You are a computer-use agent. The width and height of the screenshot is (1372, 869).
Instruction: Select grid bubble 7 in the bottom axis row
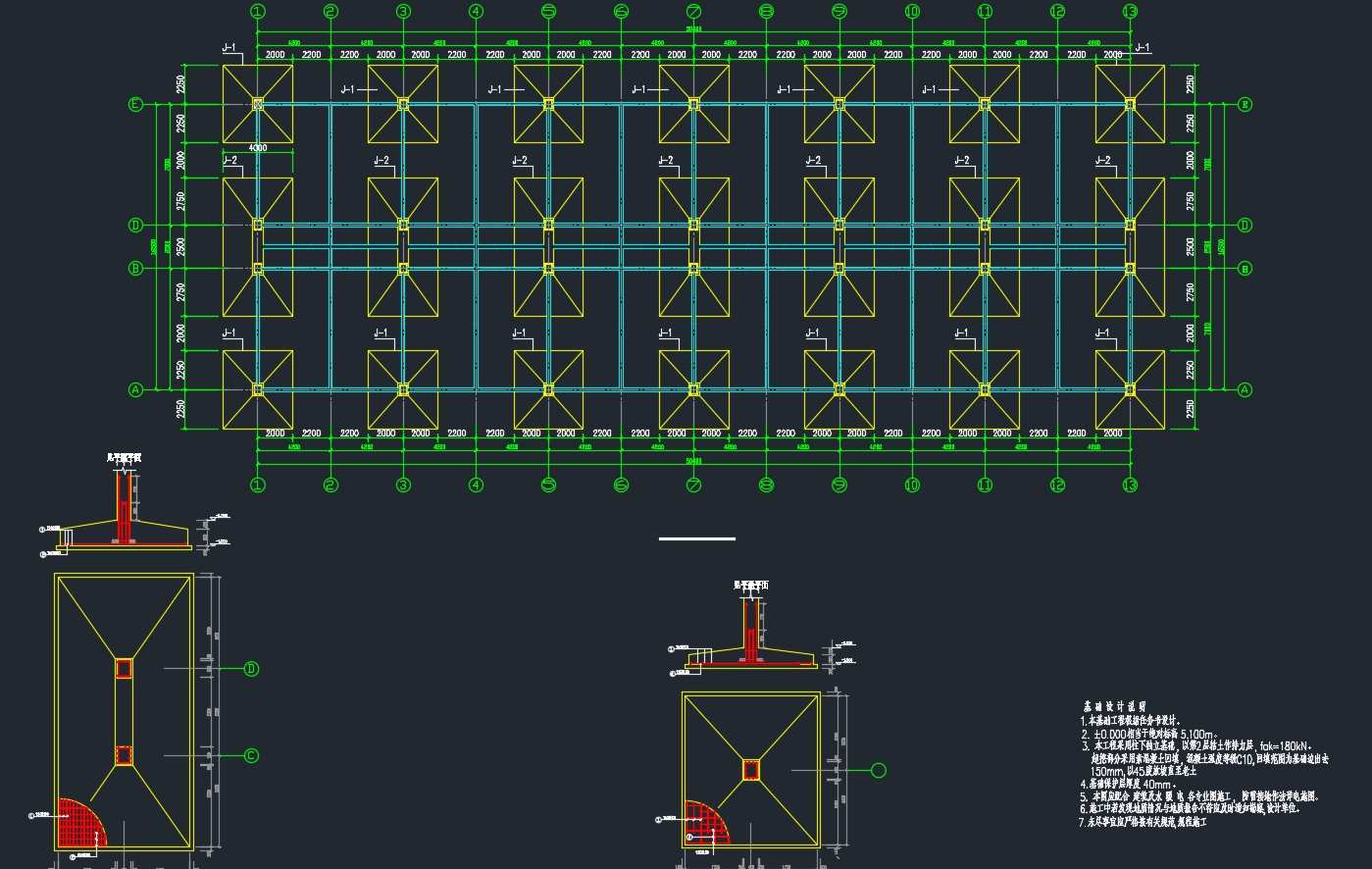tap(693, 485)
